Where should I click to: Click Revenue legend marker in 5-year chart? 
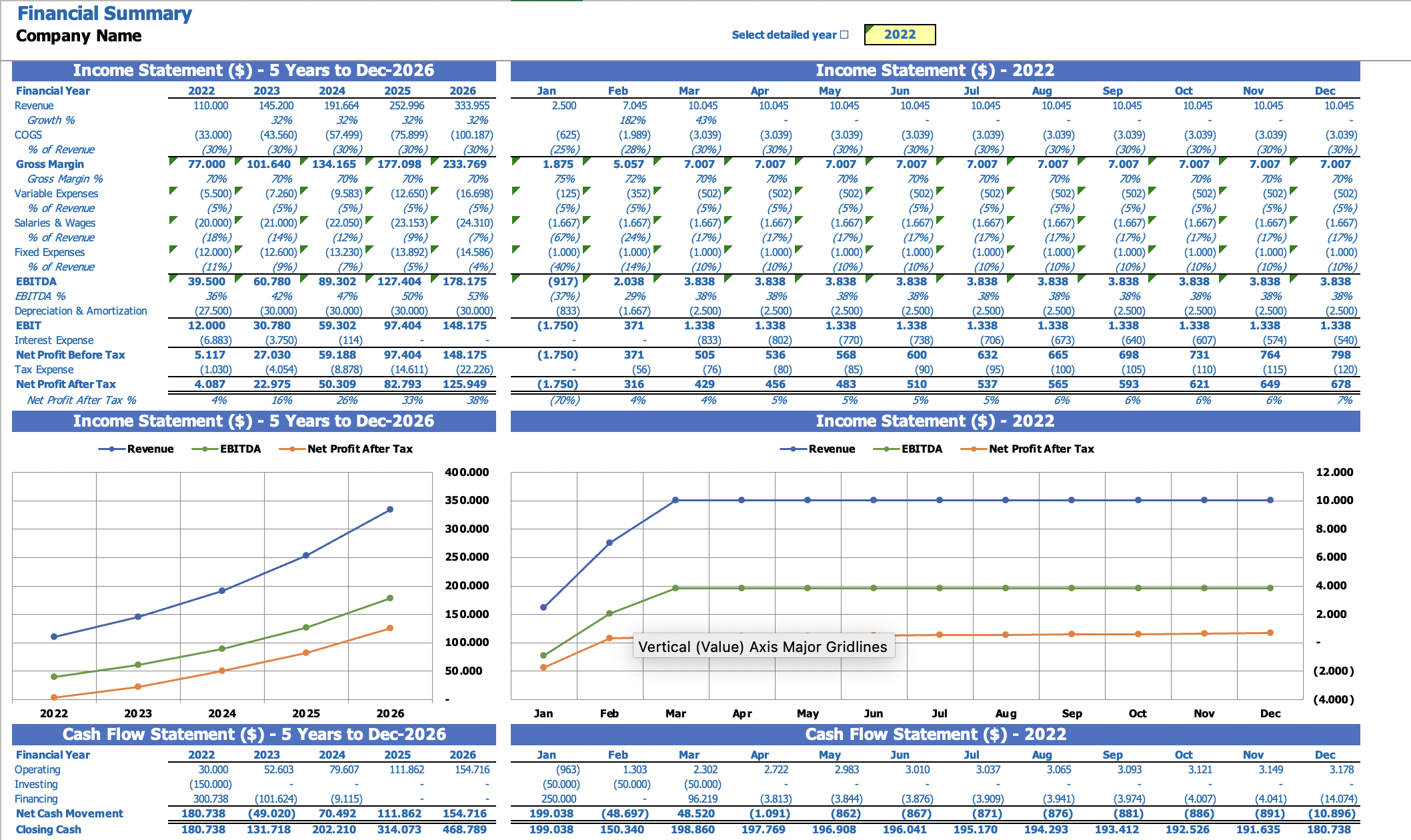coord(112,449)
